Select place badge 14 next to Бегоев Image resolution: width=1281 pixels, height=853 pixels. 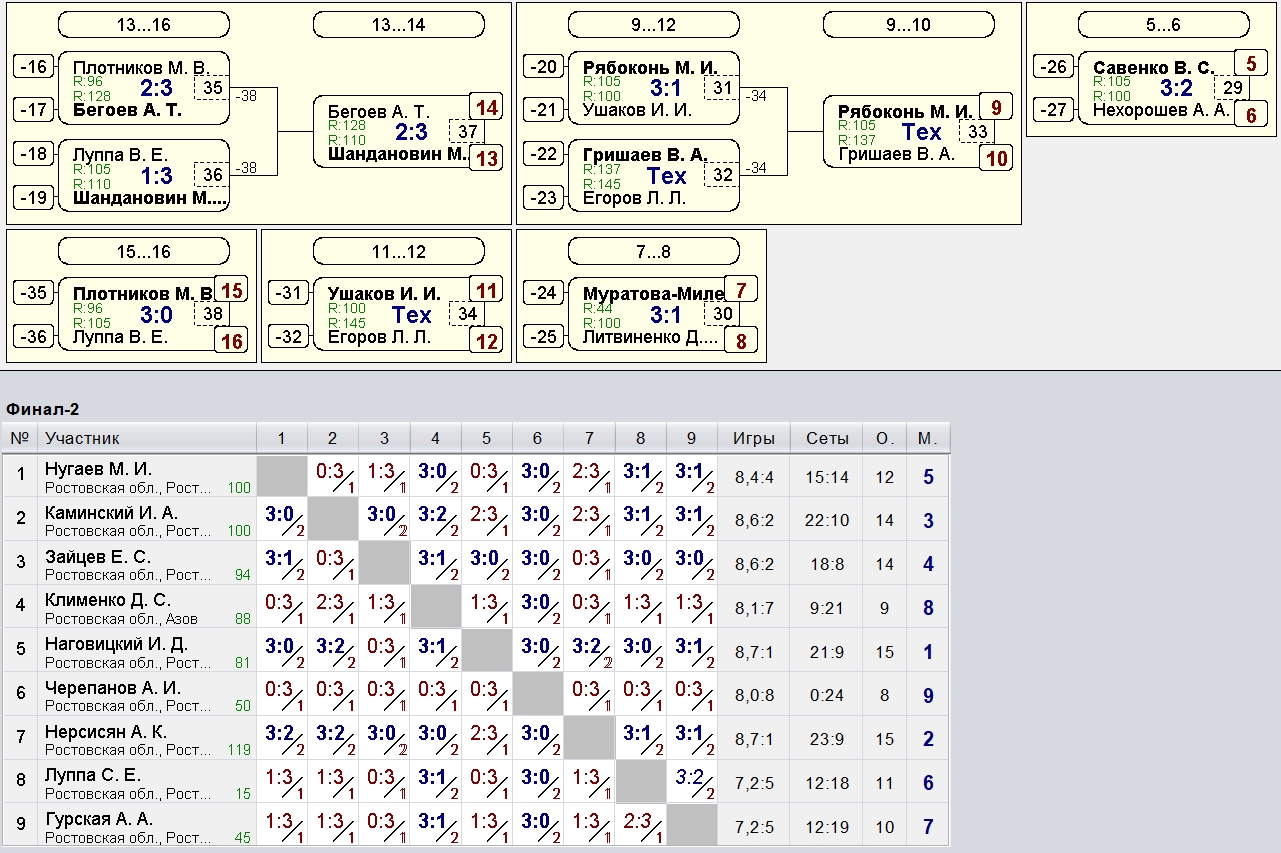[x=487, y=108]
